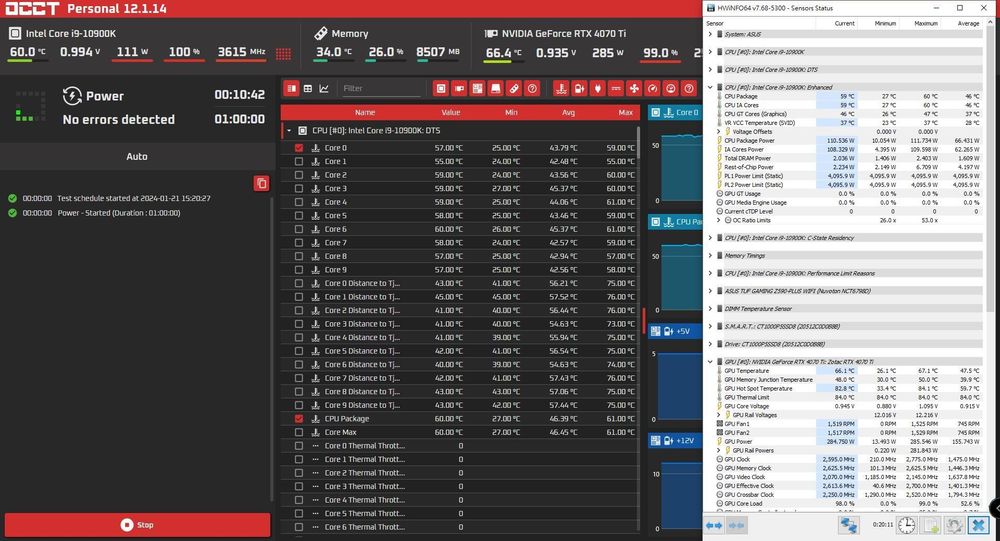Click the Avg column header
Viewport: 1000px width, 541px height.
tap(568, 112)
